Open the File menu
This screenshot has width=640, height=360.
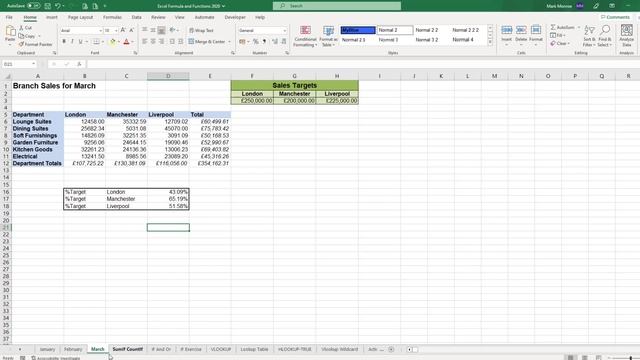[9, 17]
